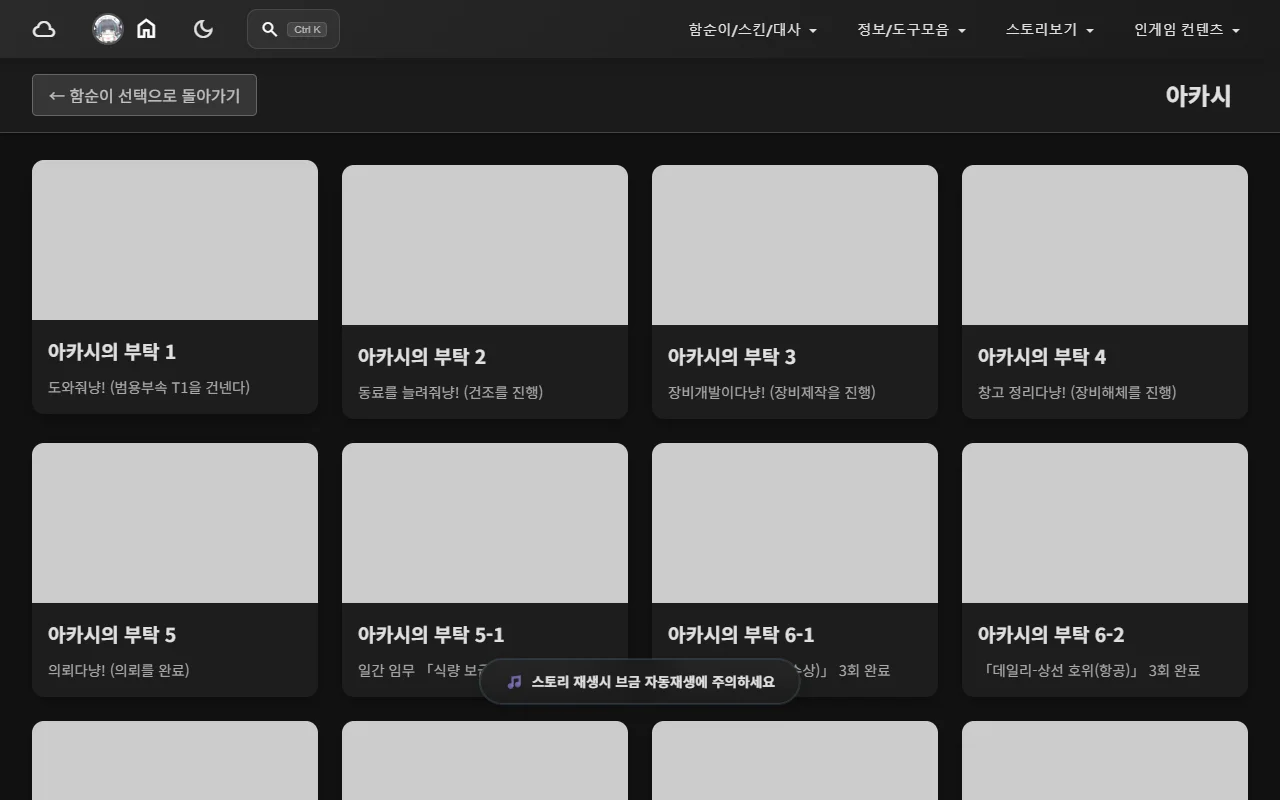
Task: Click description 창고 정리다냥! (장비해체를 진행)
Action: point(1077,392)
